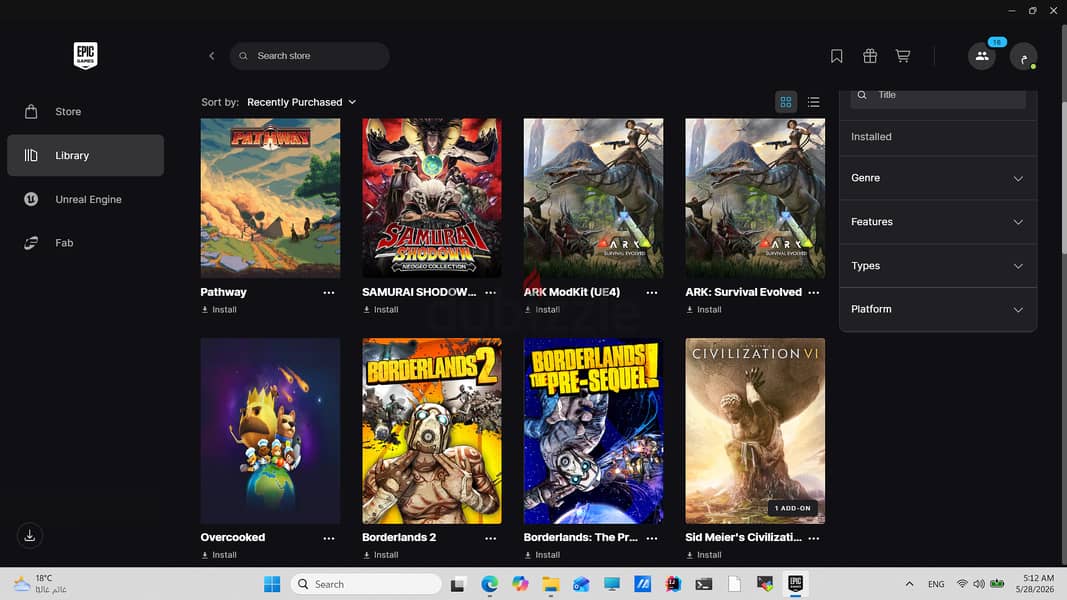Image resolution: width=1067 pixels, height=600 pixels.
Task: Open more options for SAMURAI SHODOWN
Action: pos(490,293)
